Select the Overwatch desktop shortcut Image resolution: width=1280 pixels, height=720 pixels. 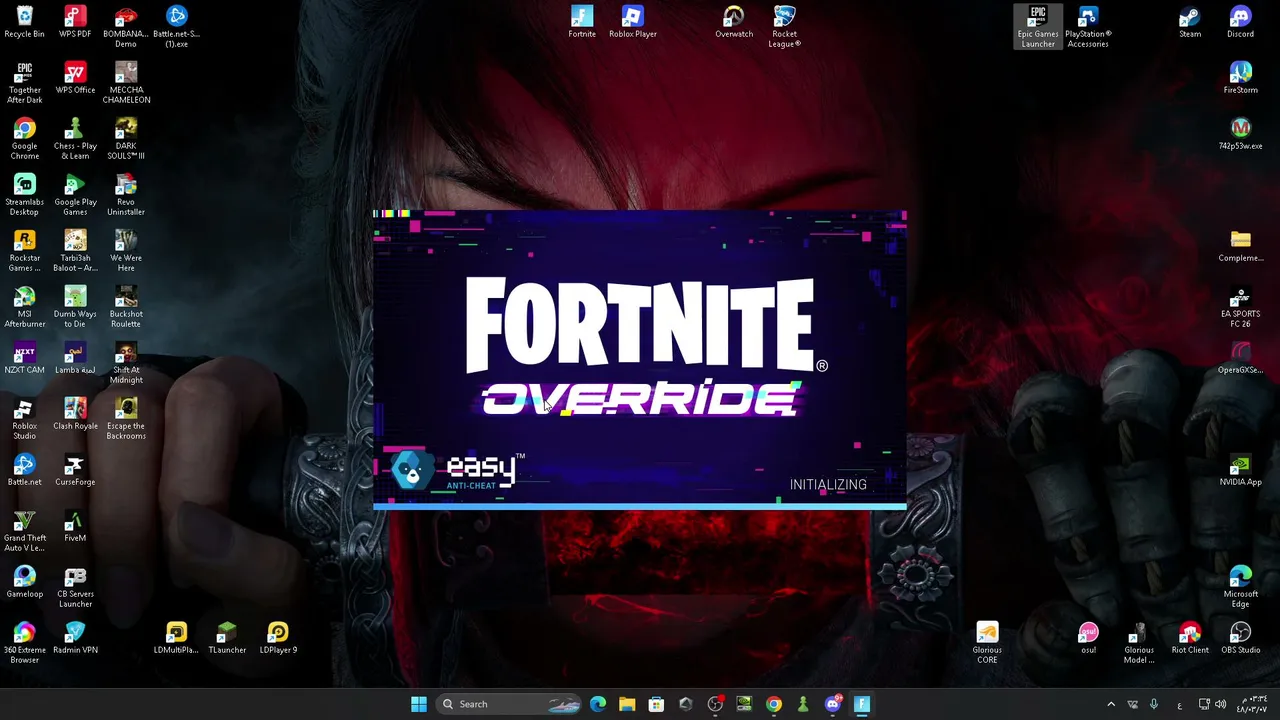pos(734,22)
